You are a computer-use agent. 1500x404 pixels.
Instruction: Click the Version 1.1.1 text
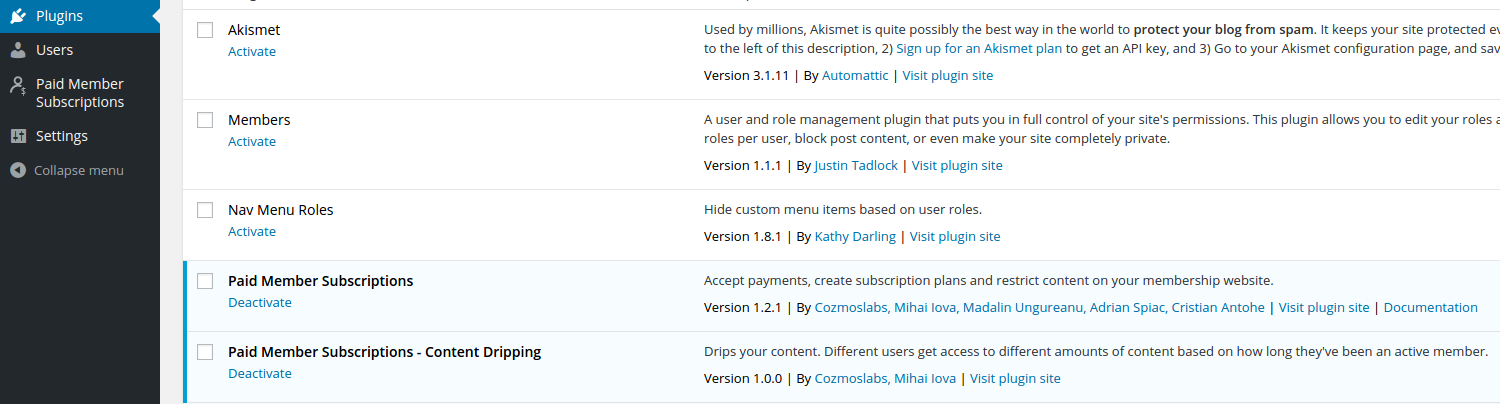tap(744, 166)
